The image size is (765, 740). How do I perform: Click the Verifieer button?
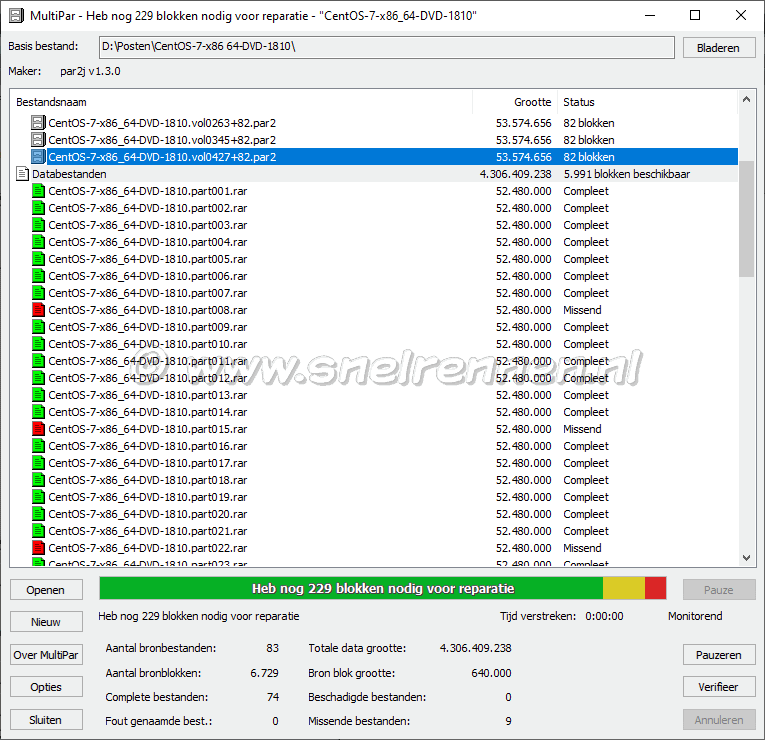(719, 687)
